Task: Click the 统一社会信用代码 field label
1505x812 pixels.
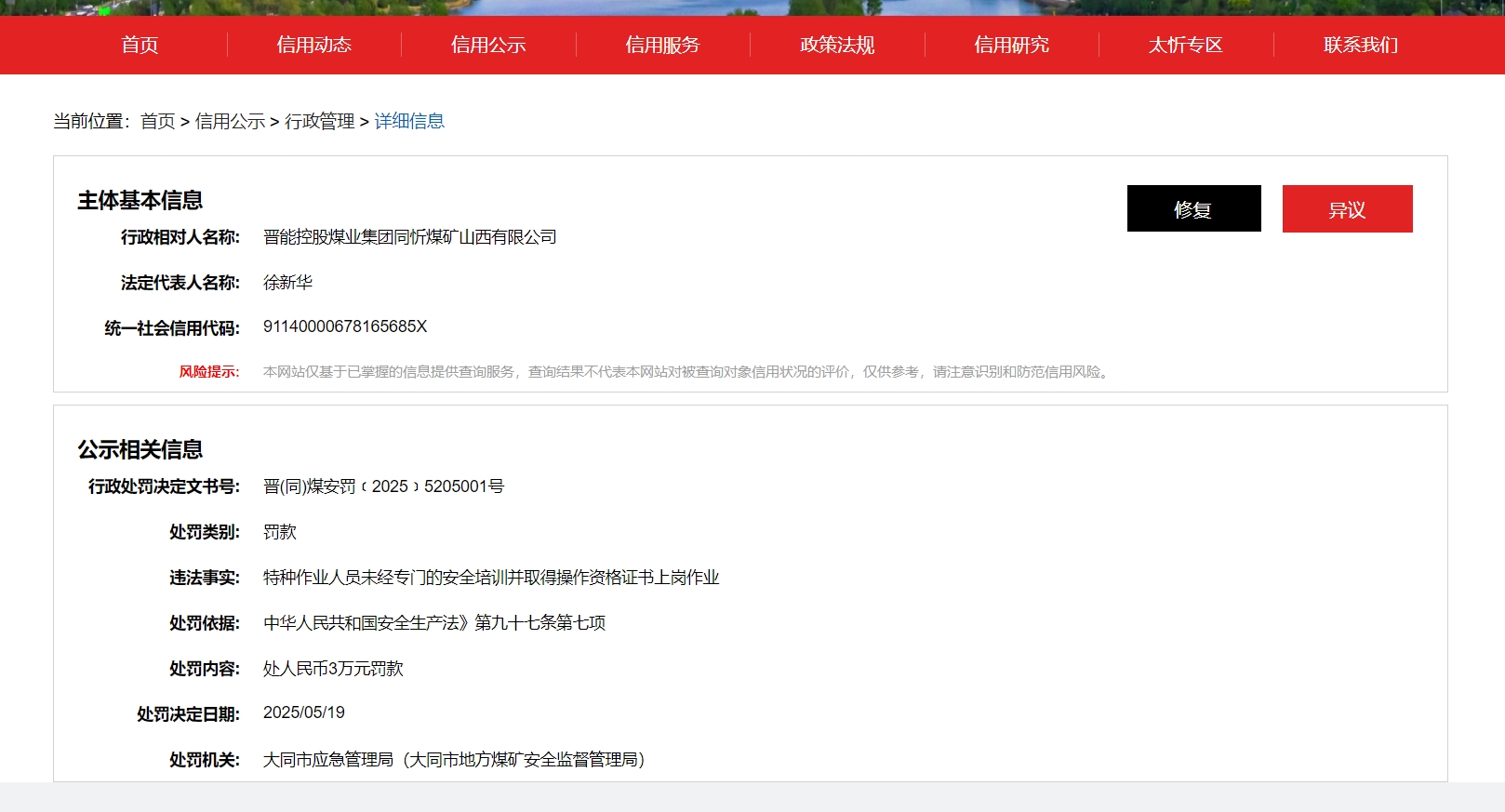Action: click(x=172, y=328)
